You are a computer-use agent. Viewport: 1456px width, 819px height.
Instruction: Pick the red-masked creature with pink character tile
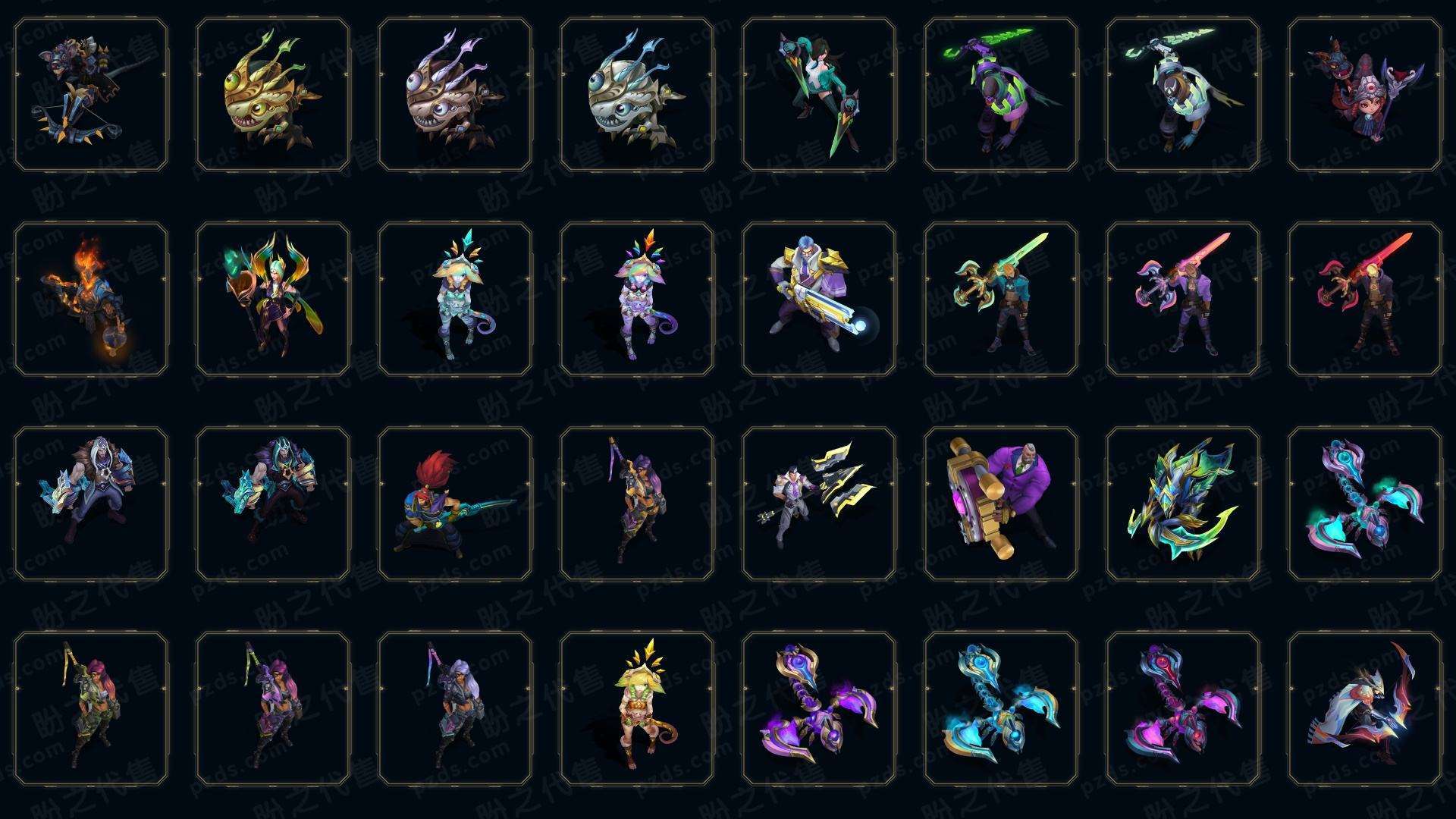point(1365,94)
